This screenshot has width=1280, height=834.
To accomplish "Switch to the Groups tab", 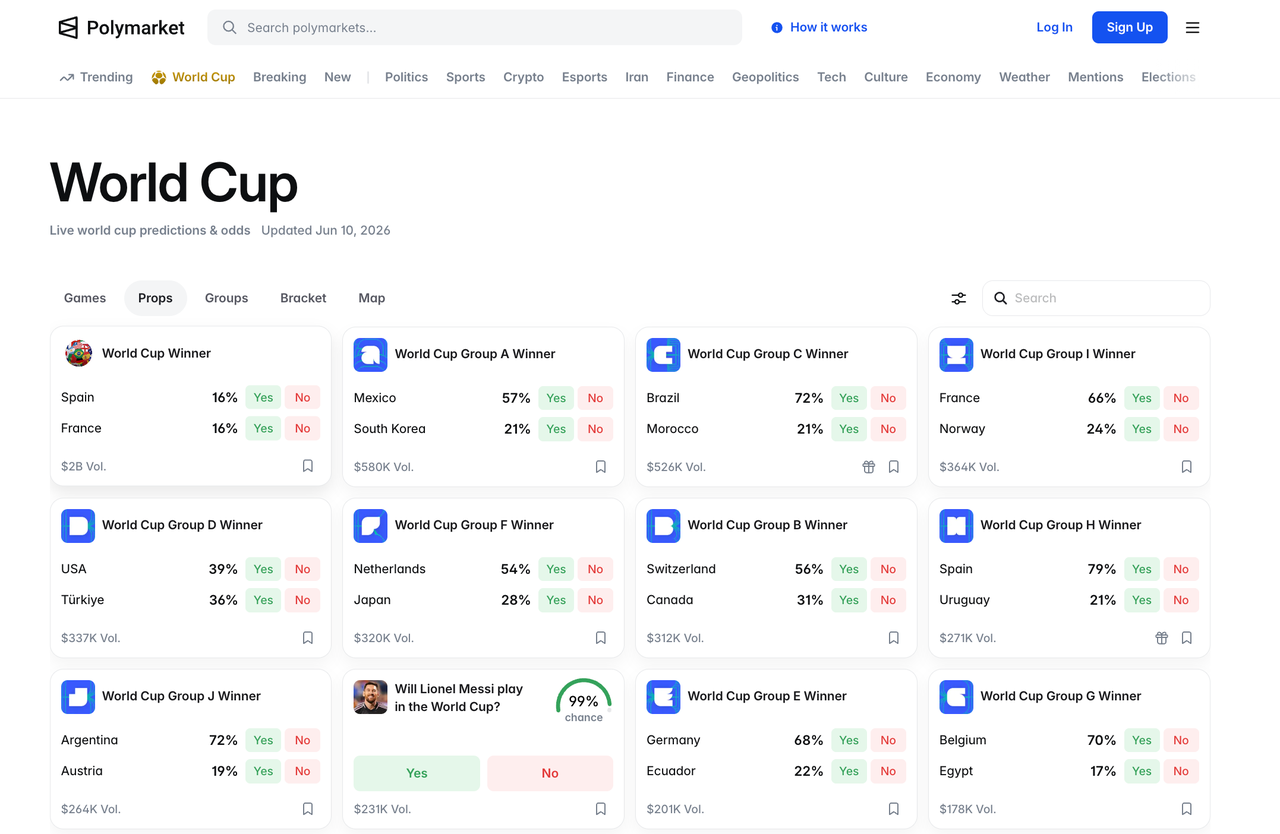I will 226,298.
